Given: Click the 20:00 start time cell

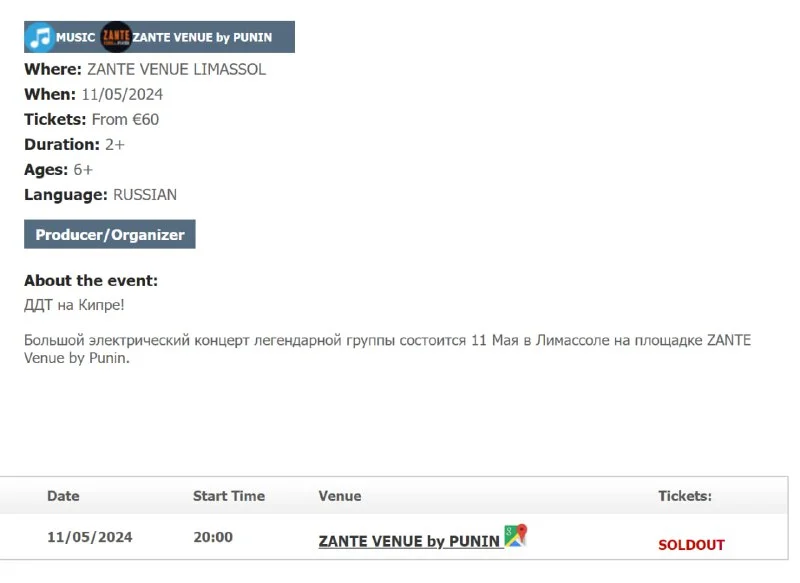Looking at the screenshot, I should coord(213,537).
